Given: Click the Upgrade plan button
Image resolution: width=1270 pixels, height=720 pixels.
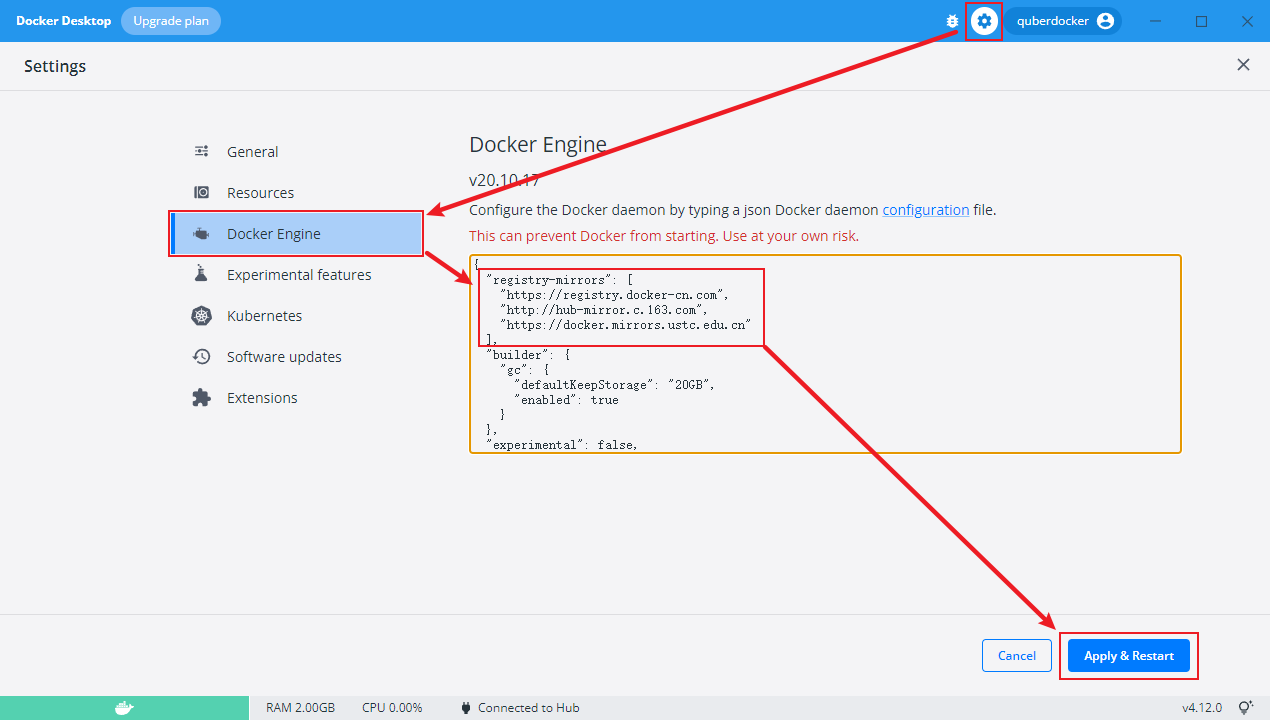Looking at the screenshot, I should coord(171,21).
